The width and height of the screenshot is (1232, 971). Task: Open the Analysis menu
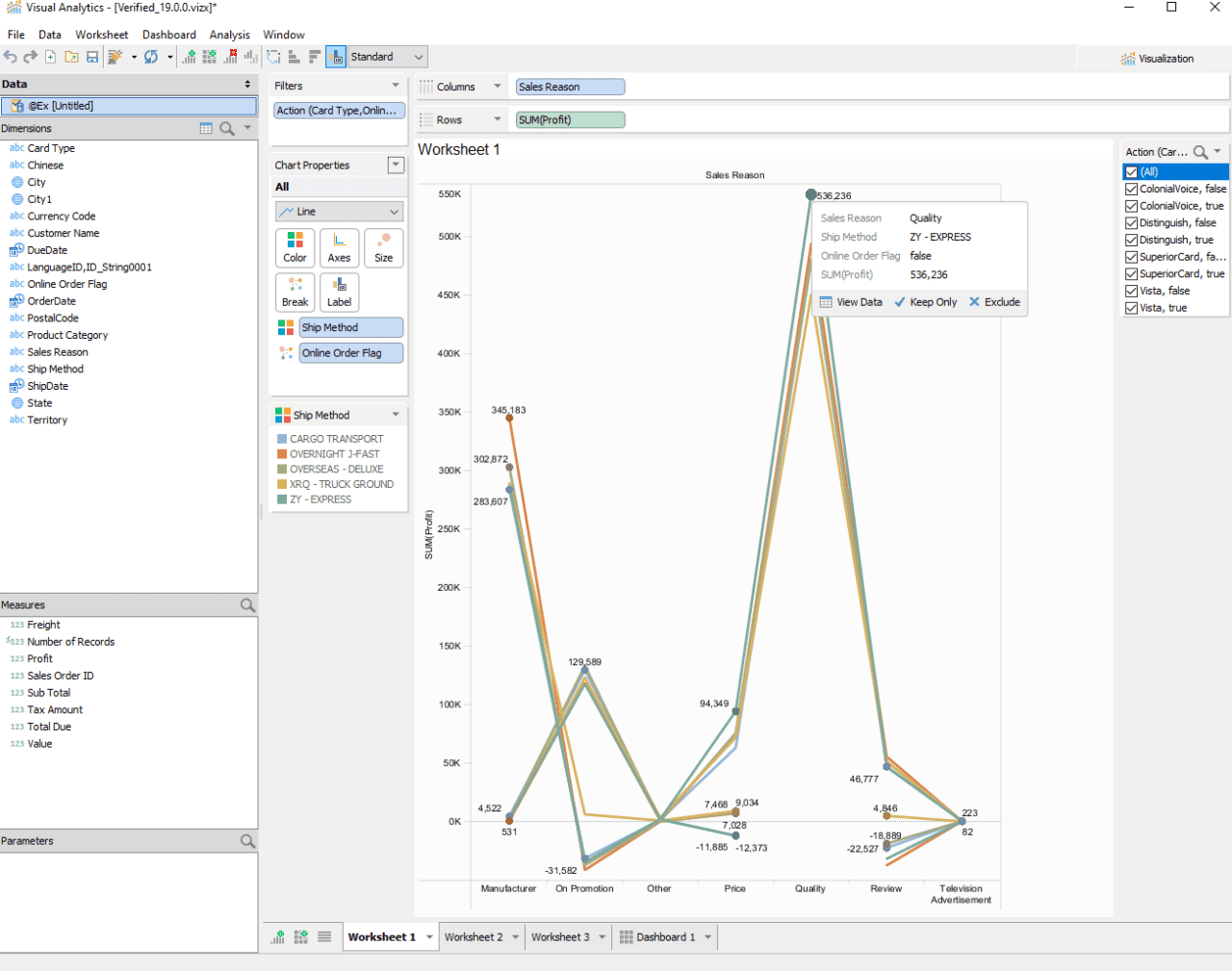229,34
